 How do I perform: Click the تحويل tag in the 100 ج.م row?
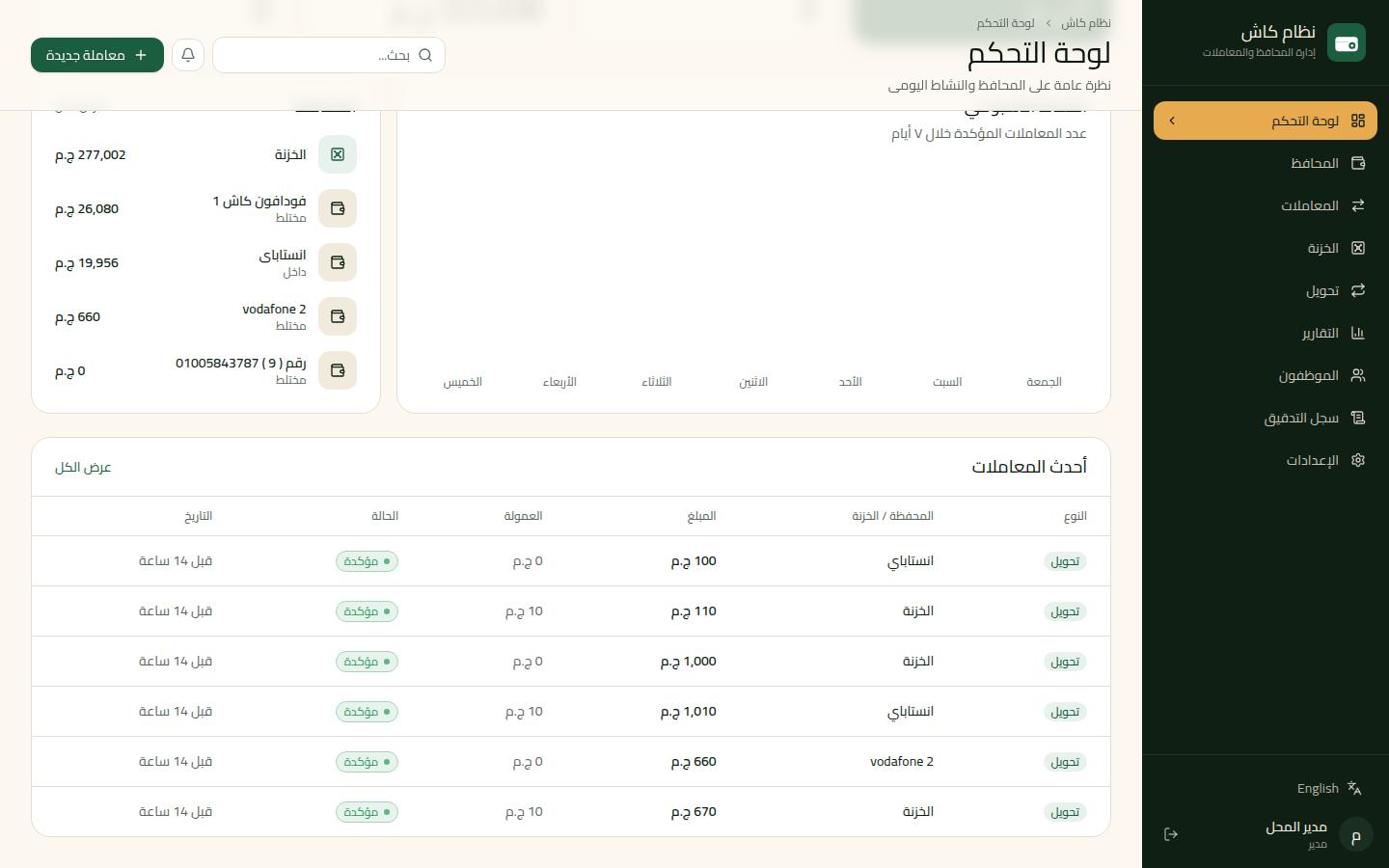pos(1065,561)
